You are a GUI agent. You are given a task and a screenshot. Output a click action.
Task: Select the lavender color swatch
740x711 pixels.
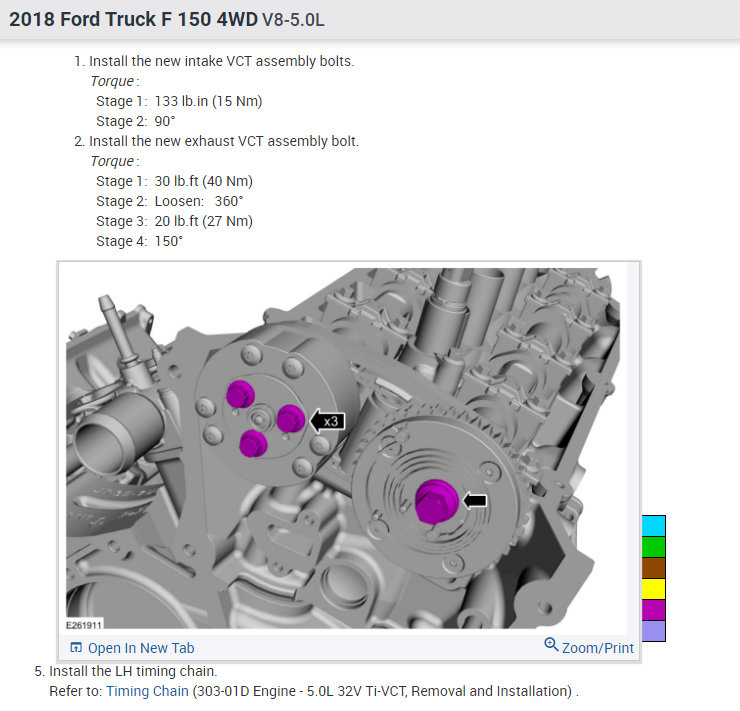654,631
